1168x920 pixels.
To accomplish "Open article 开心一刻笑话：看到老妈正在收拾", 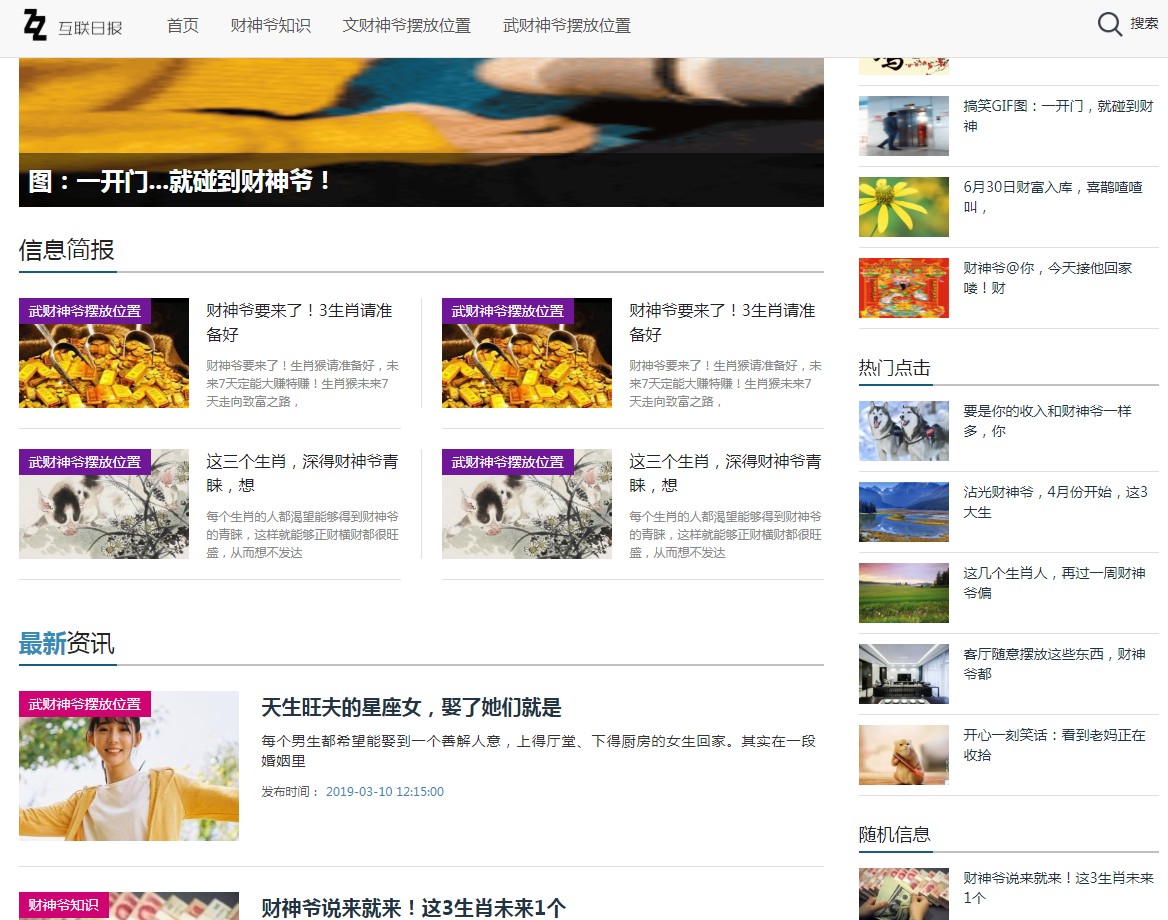I will point(1054,745).
